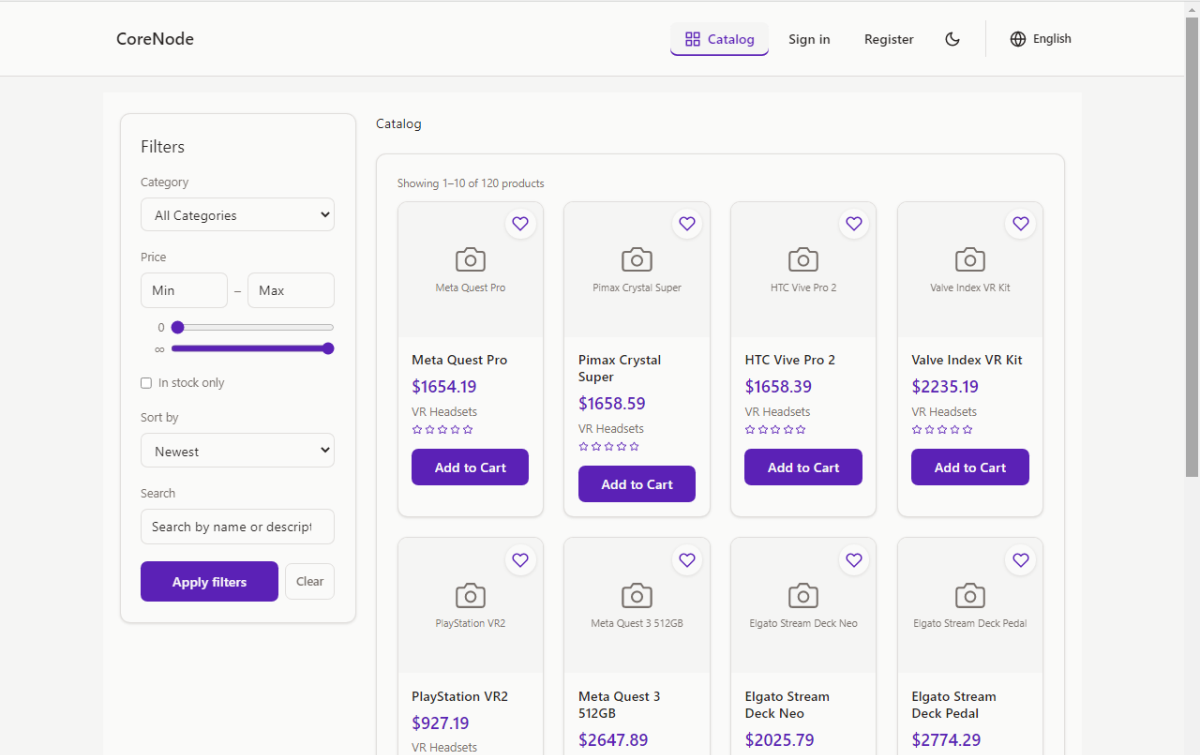Favorite the Elgato Stream Deck Neo
Viewport: 1200px width, 755px height.
click(x=853, y=560)
